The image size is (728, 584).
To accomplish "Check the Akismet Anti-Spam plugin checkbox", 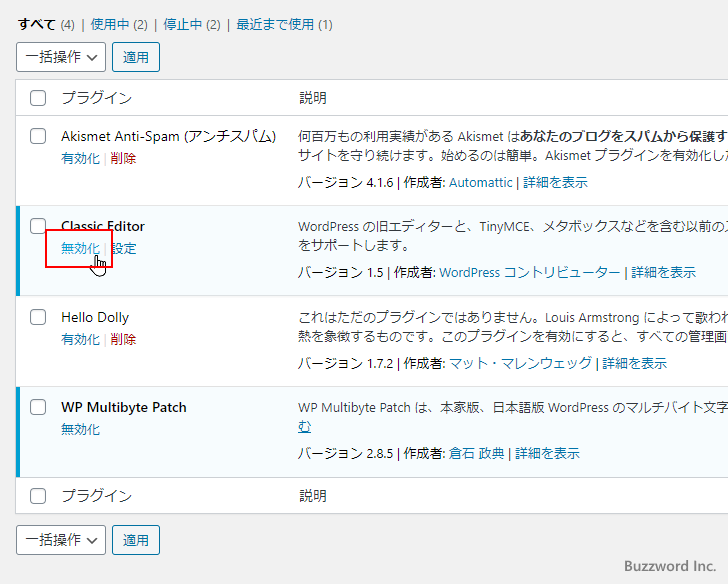I will click(x=38, y=136).
